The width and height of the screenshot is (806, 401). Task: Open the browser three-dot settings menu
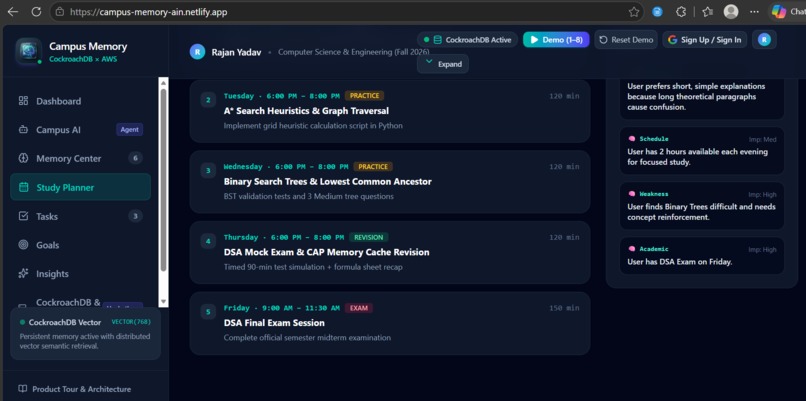754,12
